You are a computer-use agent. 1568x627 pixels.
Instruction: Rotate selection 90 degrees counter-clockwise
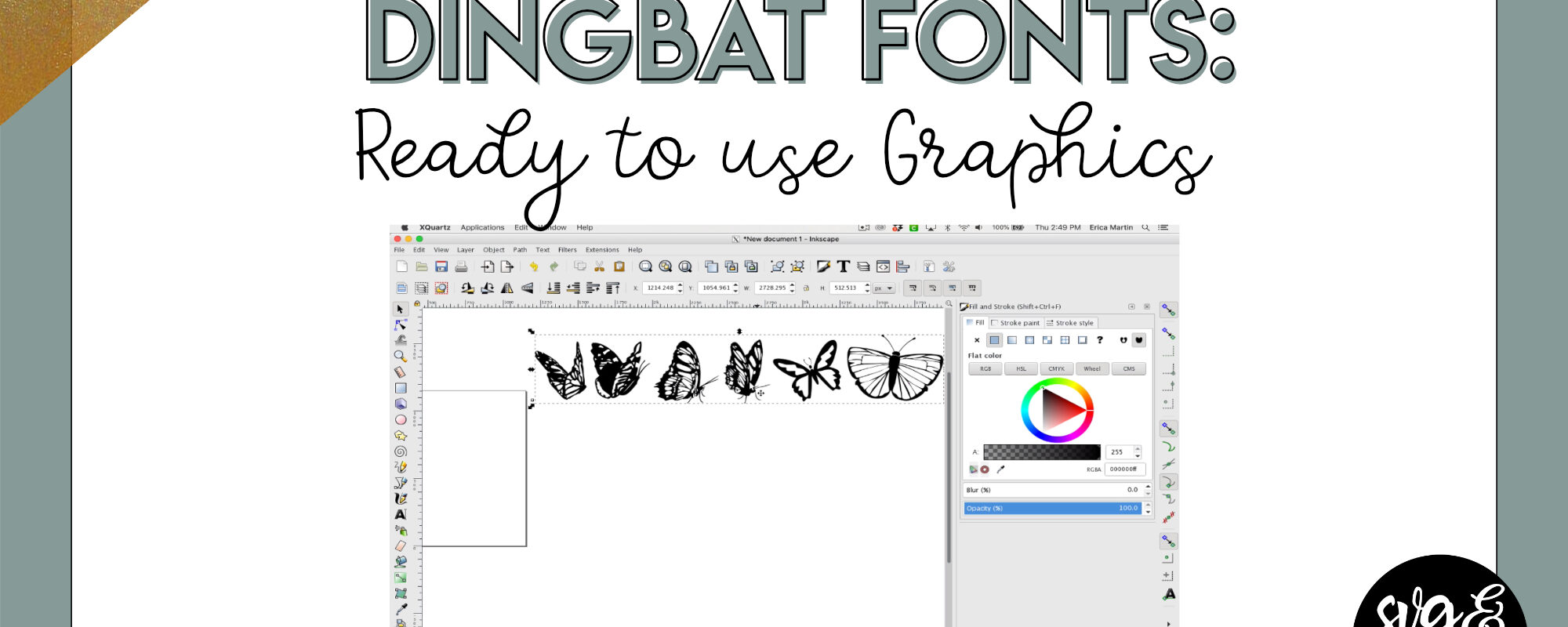[468, 288]
